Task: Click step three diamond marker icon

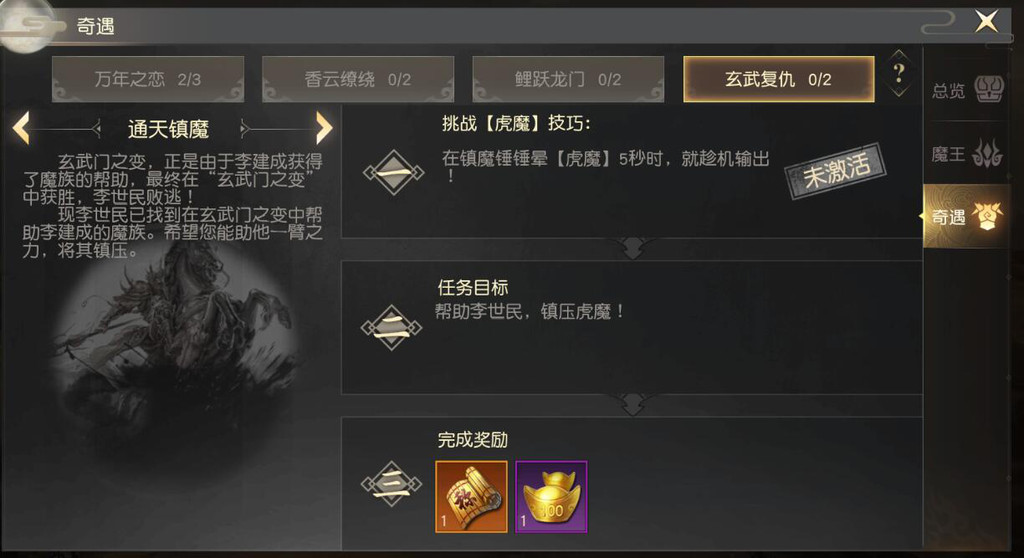Action: (391, 484)
